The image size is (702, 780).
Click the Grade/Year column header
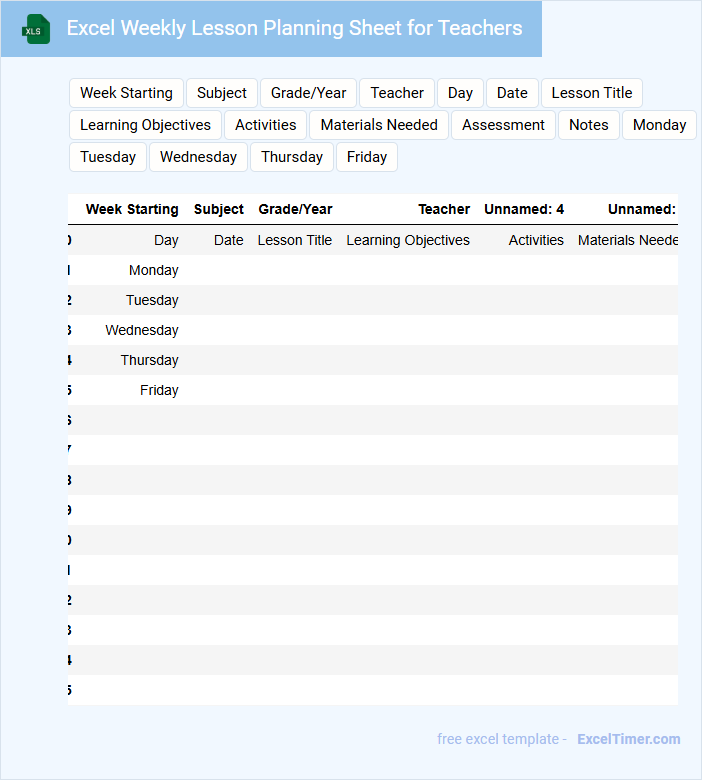tap(295, 209)
